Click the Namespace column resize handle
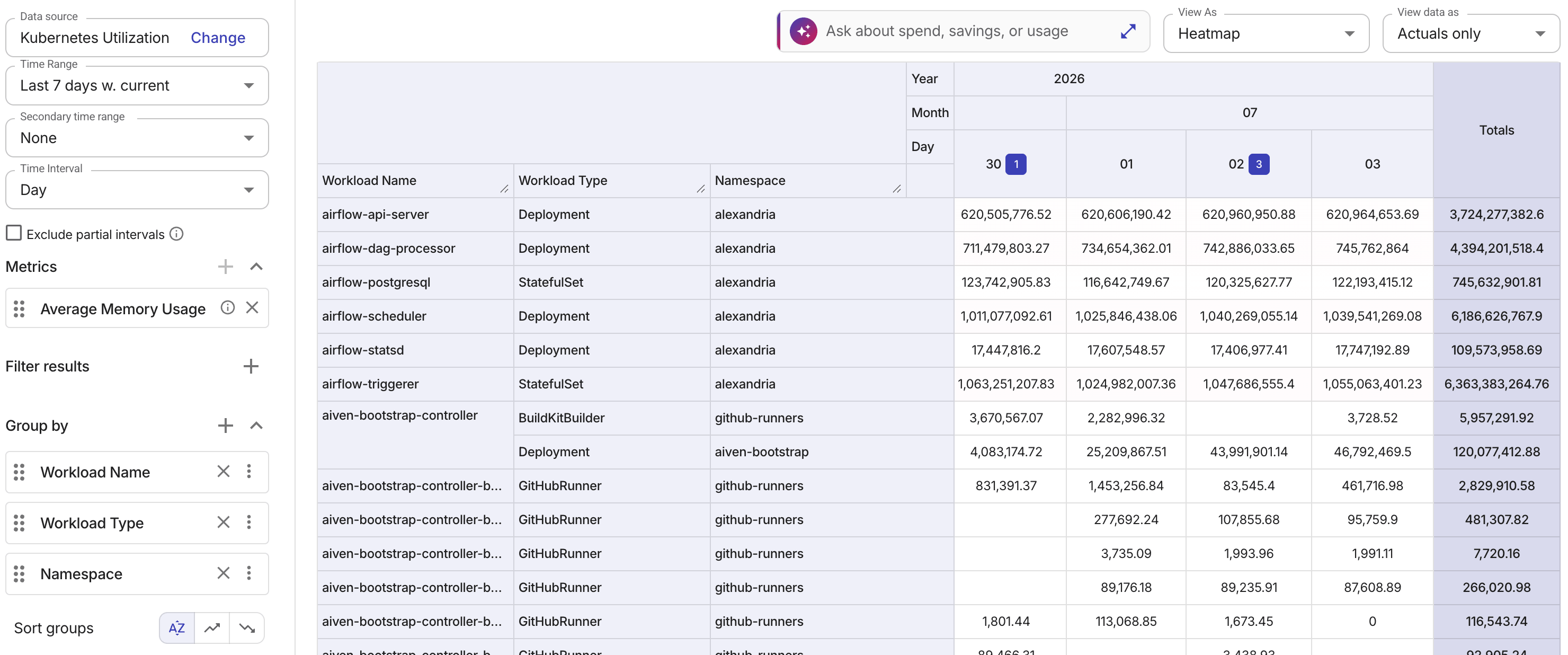The height and width of the screenshot is (655, 1568). [x=897, y=189]
